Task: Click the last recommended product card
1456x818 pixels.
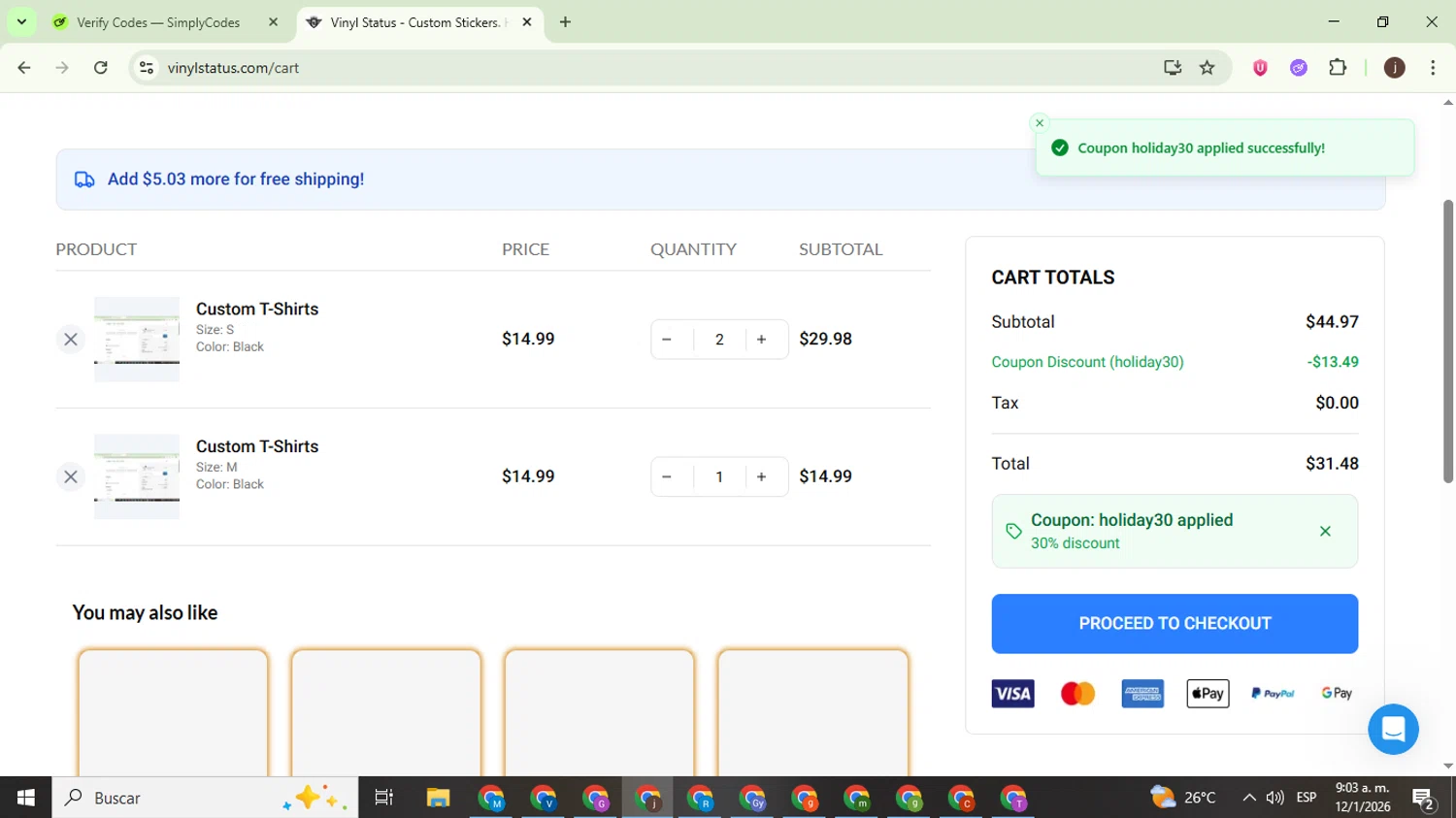Action: pyautogui.click(x=812, y=713)
